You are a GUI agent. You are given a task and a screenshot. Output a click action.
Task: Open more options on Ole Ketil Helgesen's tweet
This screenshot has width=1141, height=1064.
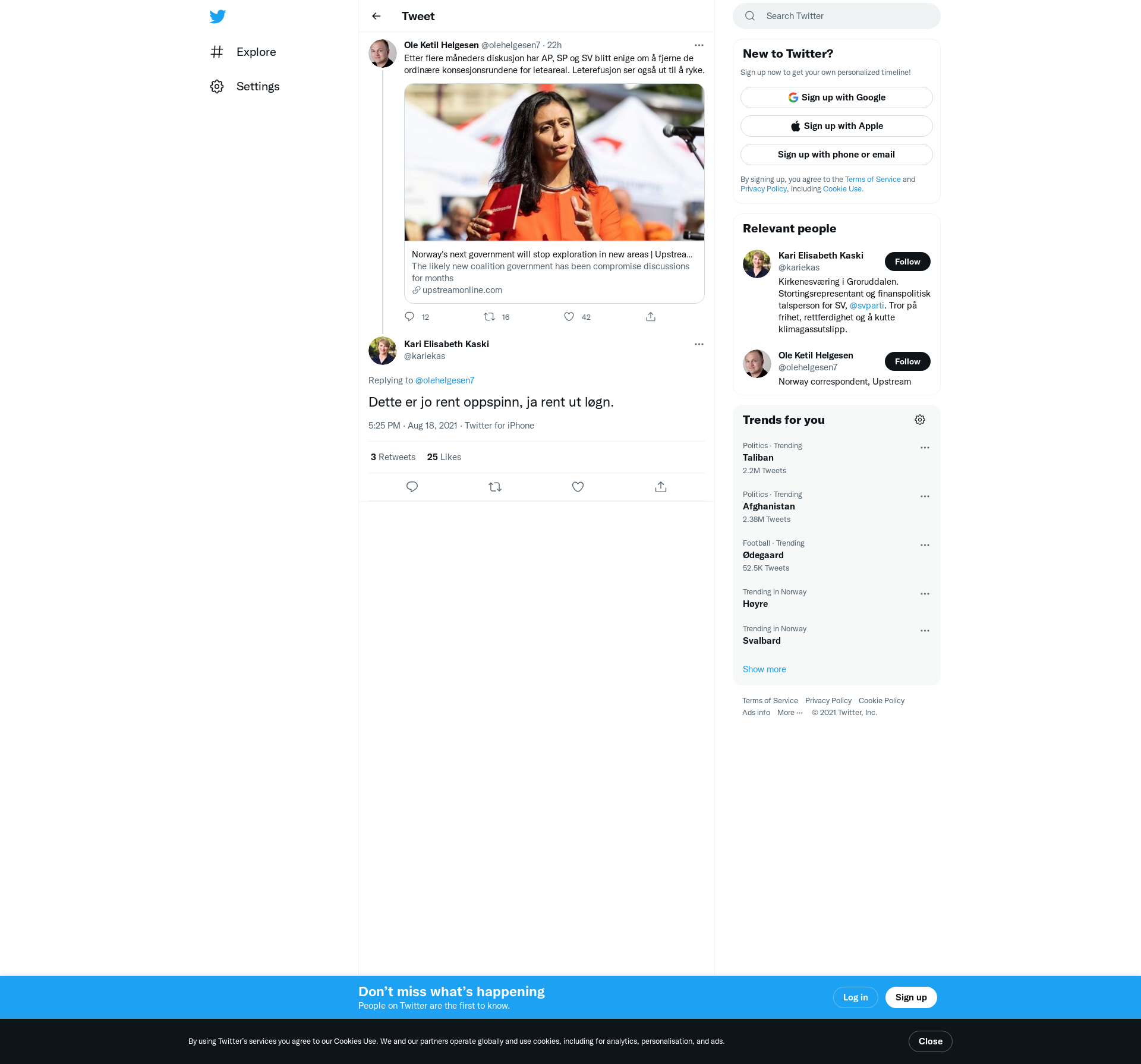(x=699, y=45)
